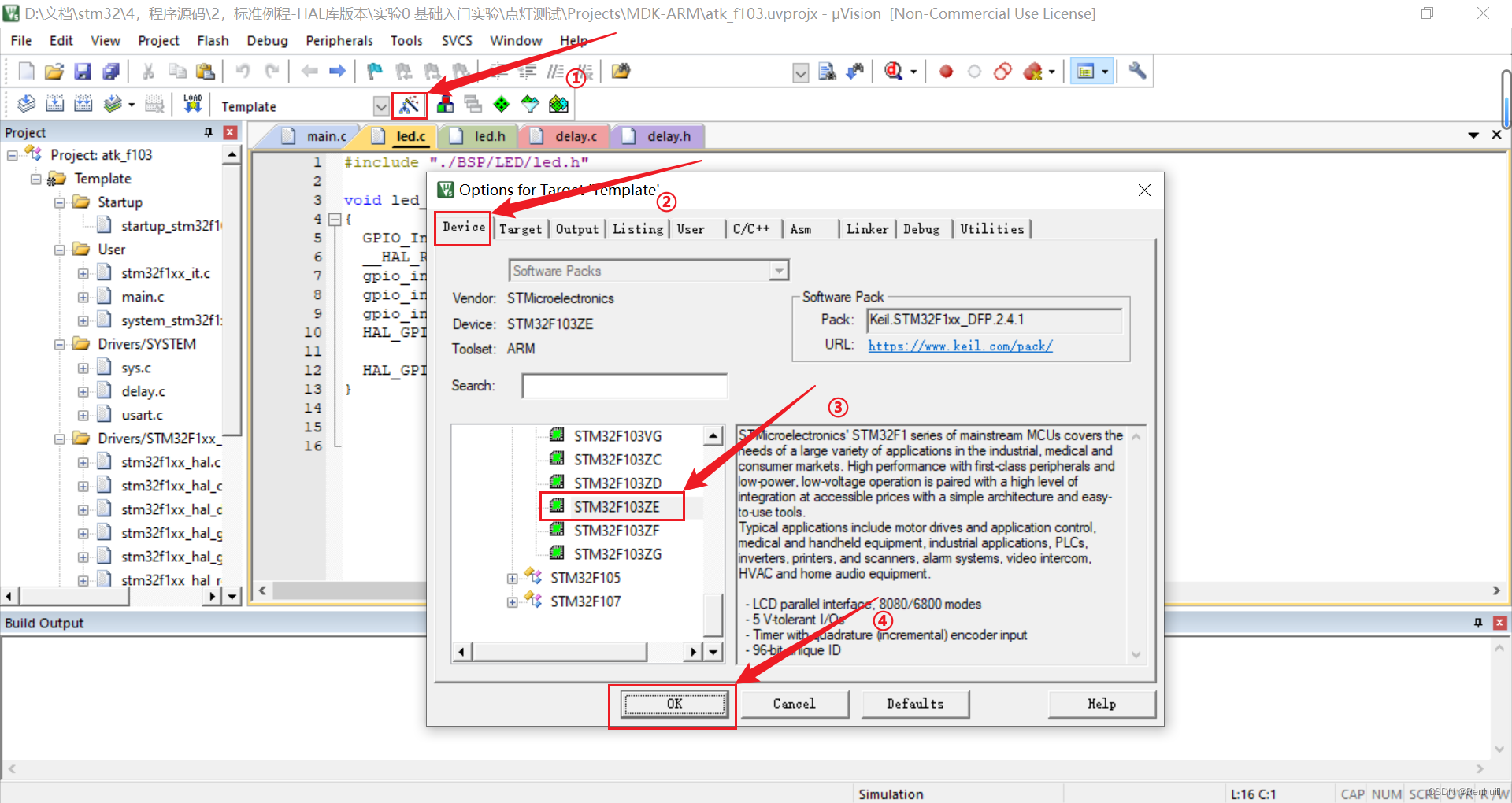The width and height of the screenshot is (1512, 803).
Task: Click the Build target icon
Action: click(x=54, y=104)
